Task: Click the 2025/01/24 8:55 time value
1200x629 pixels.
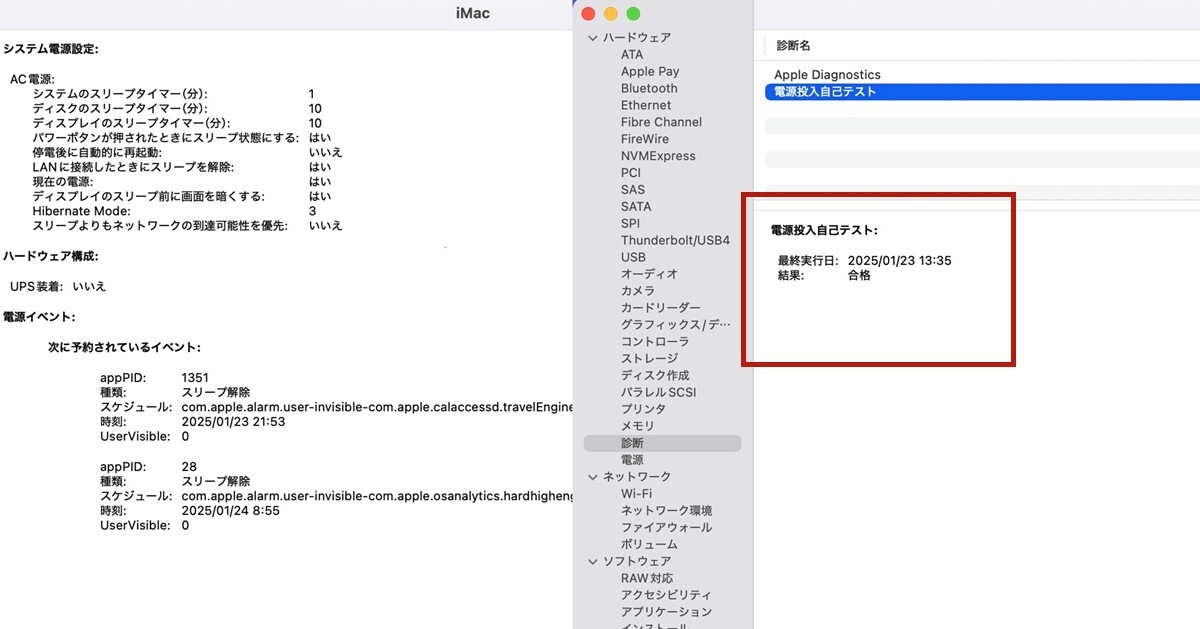Action: tap(230, 511)
